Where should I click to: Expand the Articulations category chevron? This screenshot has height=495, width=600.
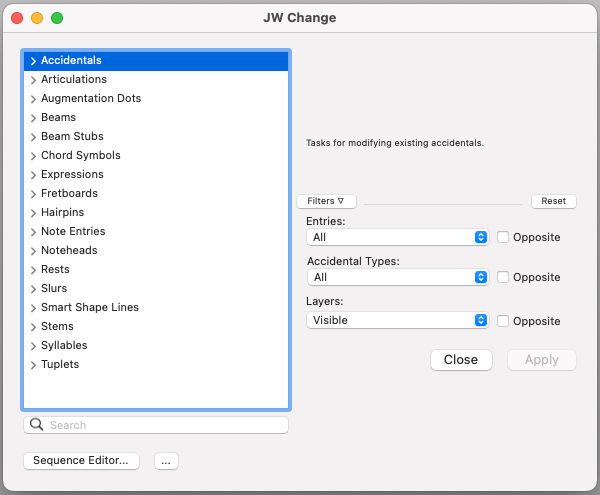coord(33,80)
